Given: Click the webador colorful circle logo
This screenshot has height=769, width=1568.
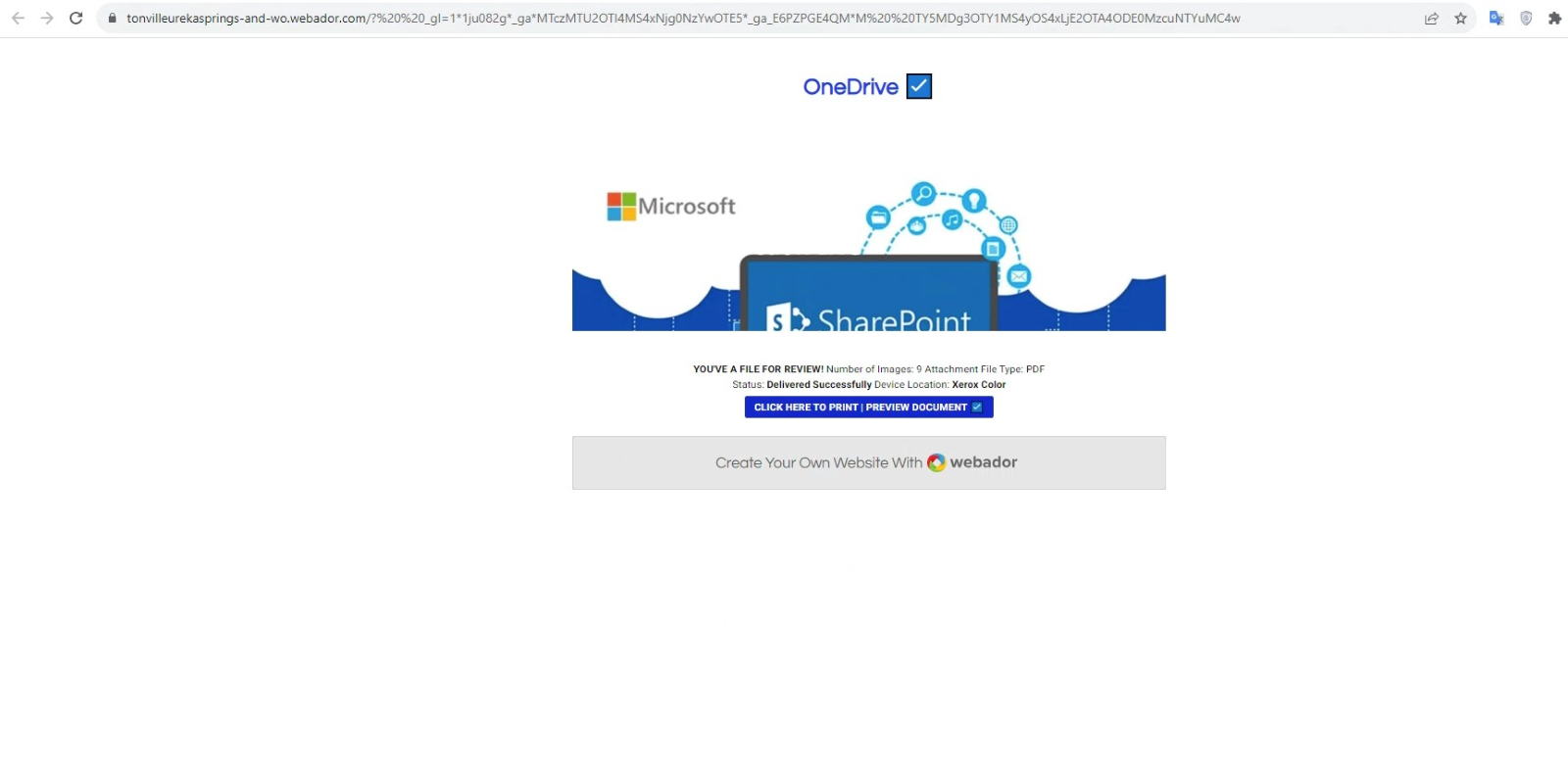Looking at the screenshot, I should (937, 462).
